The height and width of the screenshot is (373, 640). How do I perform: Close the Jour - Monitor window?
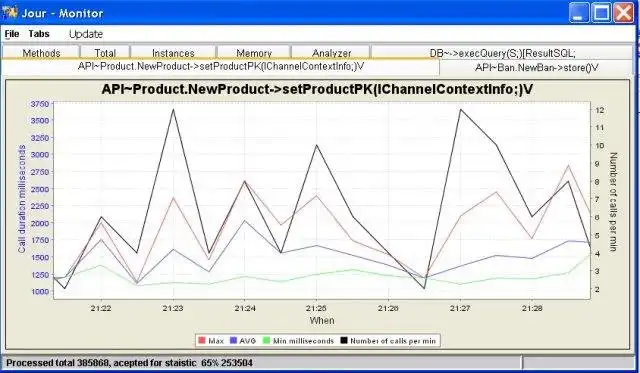pos(624,13)
